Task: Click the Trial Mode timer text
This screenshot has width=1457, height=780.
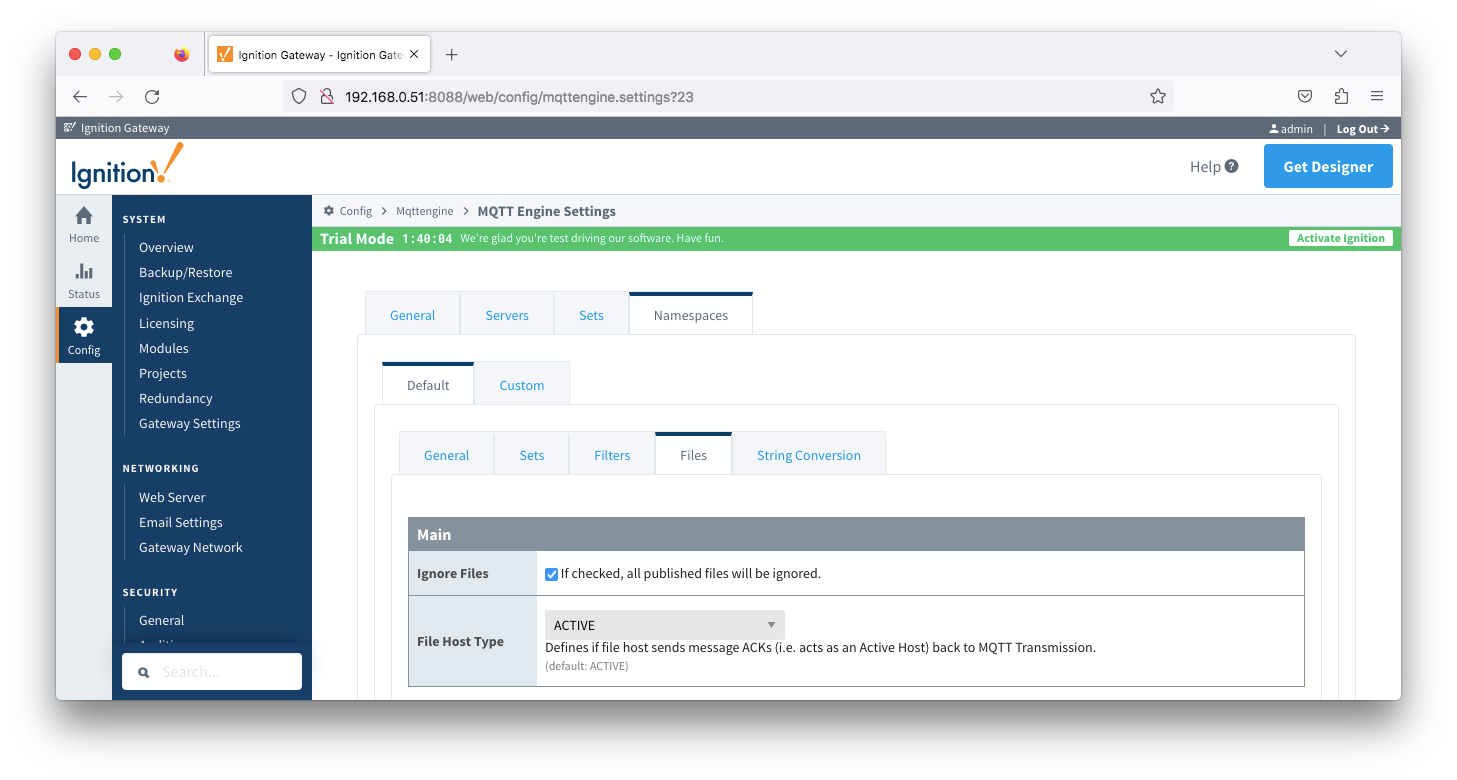Action: point(427,238)
